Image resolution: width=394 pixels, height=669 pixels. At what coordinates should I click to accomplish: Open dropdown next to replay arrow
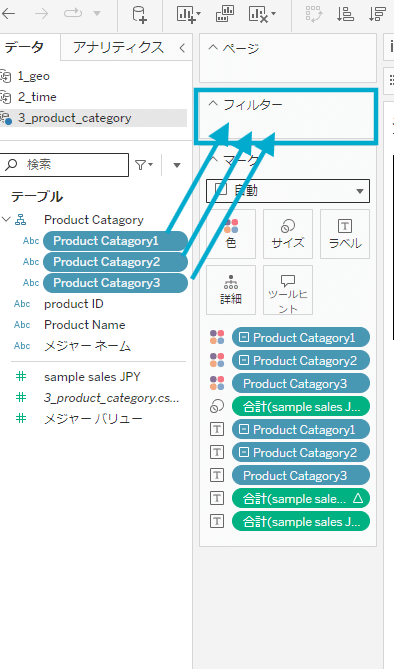[97, 14]
